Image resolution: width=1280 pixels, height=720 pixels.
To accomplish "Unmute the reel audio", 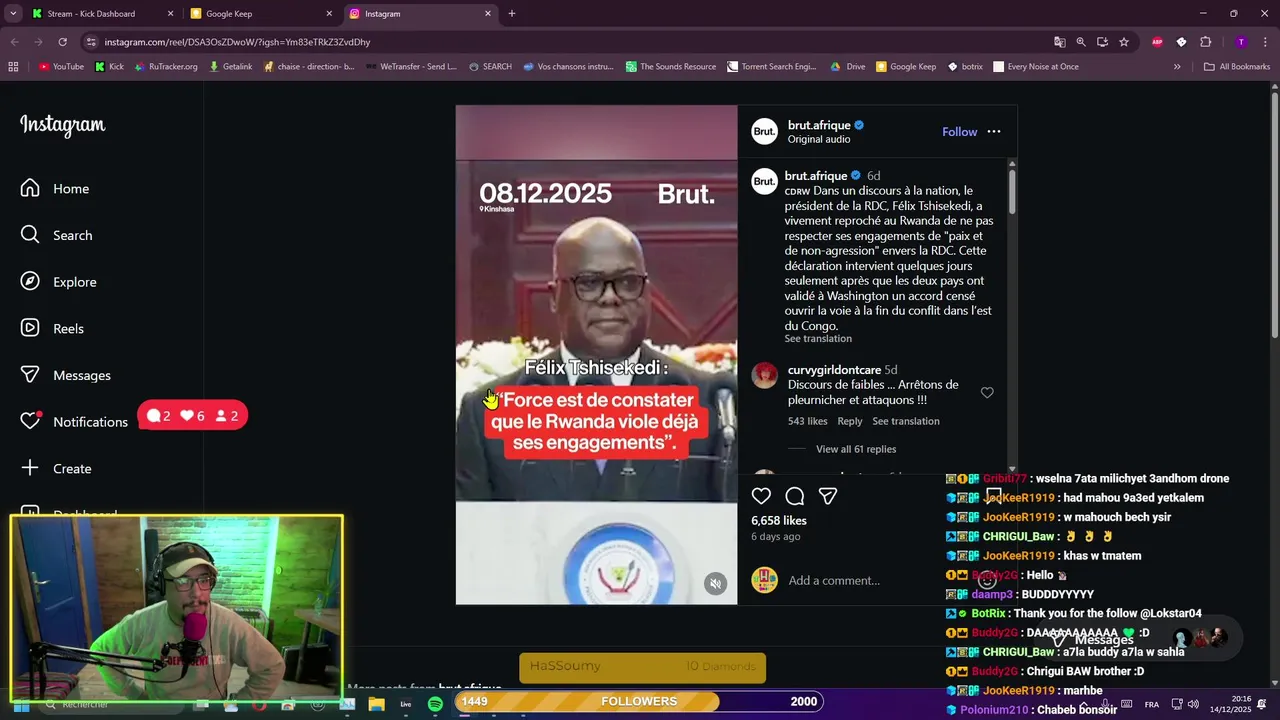I will point(715,584).
